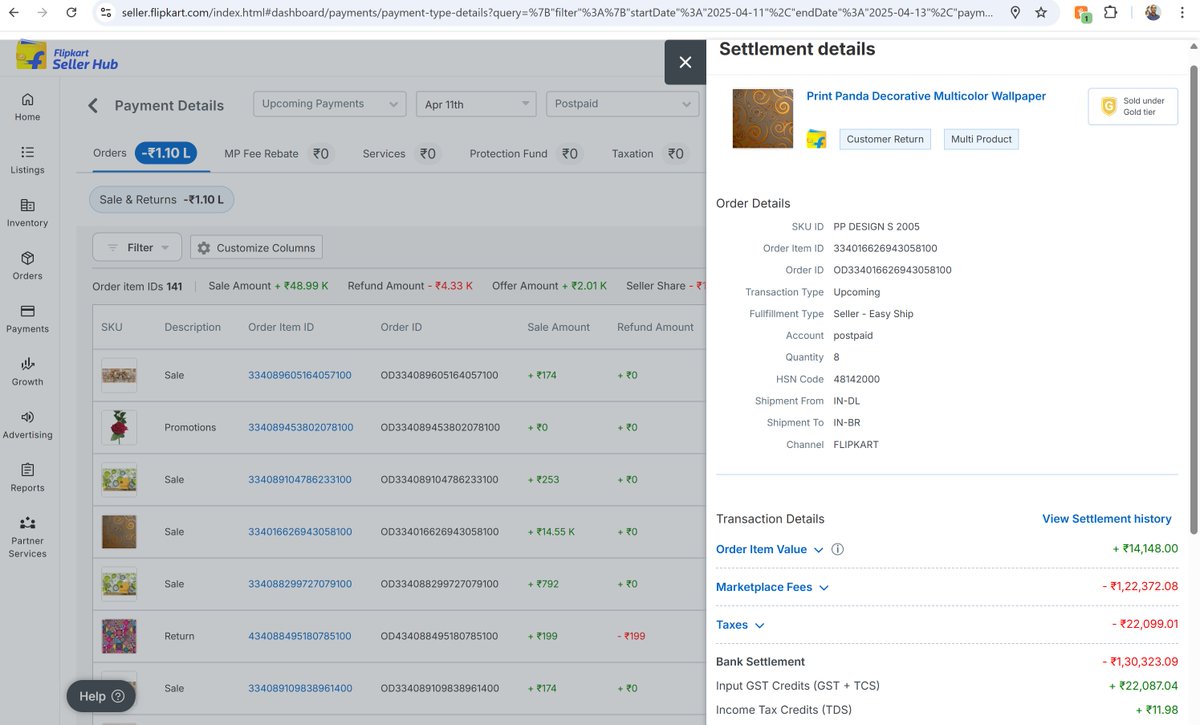
Task: Click the Order ID column header
Action: (401, 327)
